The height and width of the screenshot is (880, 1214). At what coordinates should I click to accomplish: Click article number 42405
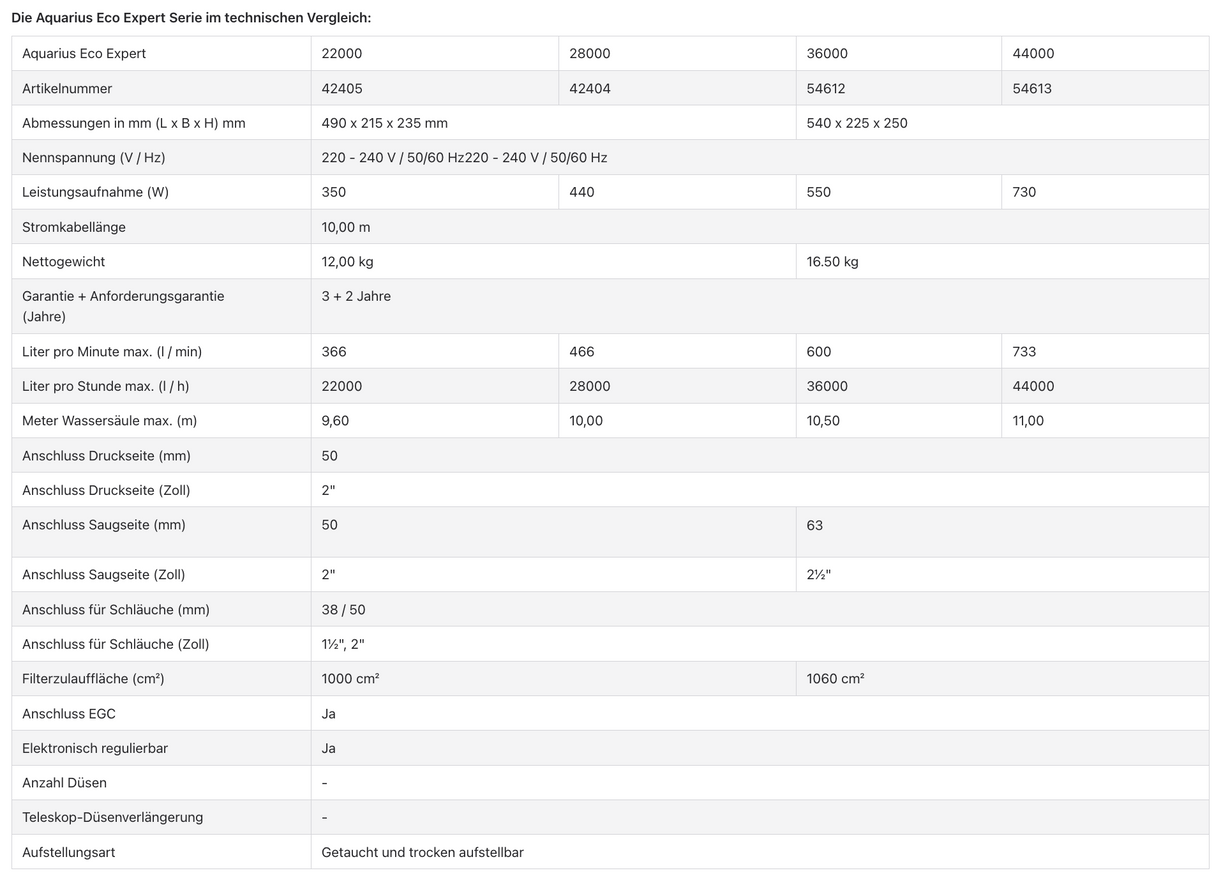(342, 88)
